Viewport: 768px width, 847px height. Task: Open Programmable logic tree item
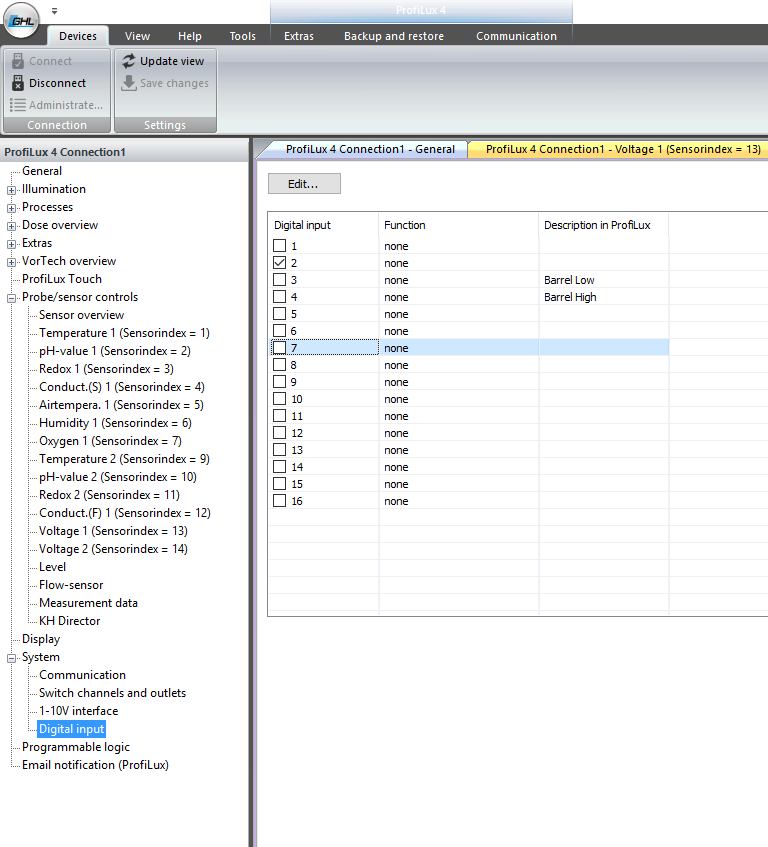pos(76,747)
